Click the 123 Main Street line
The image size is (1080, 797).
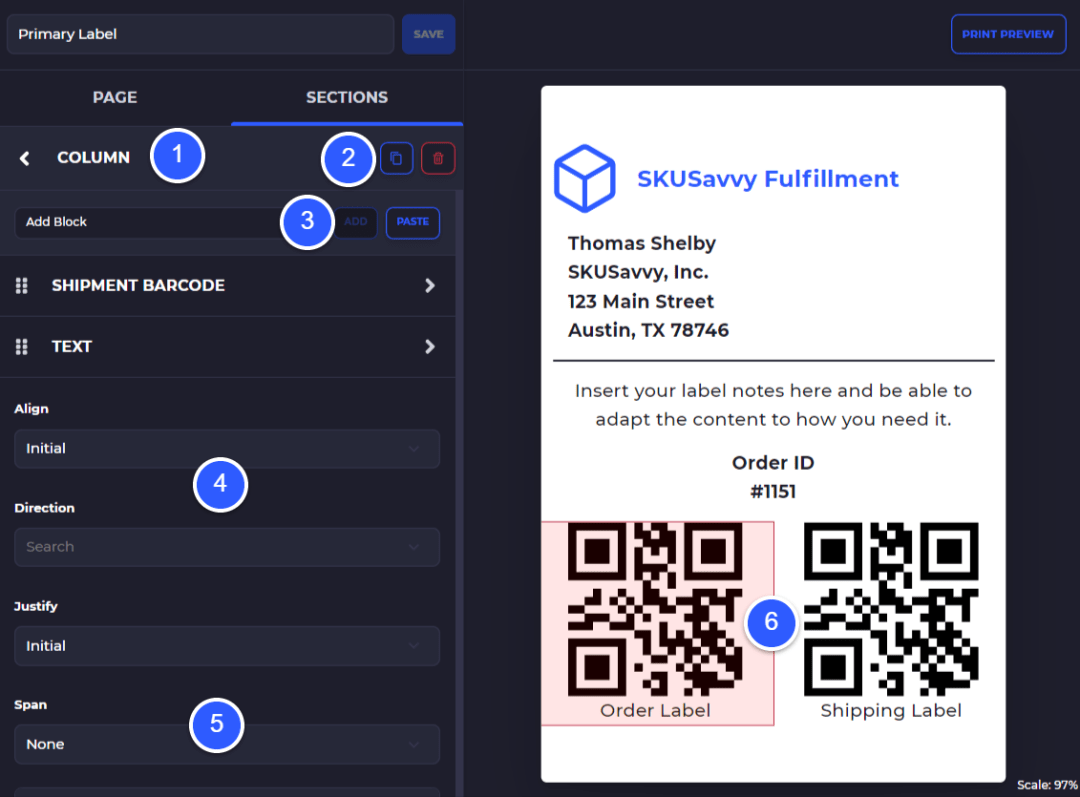point(641,302)
